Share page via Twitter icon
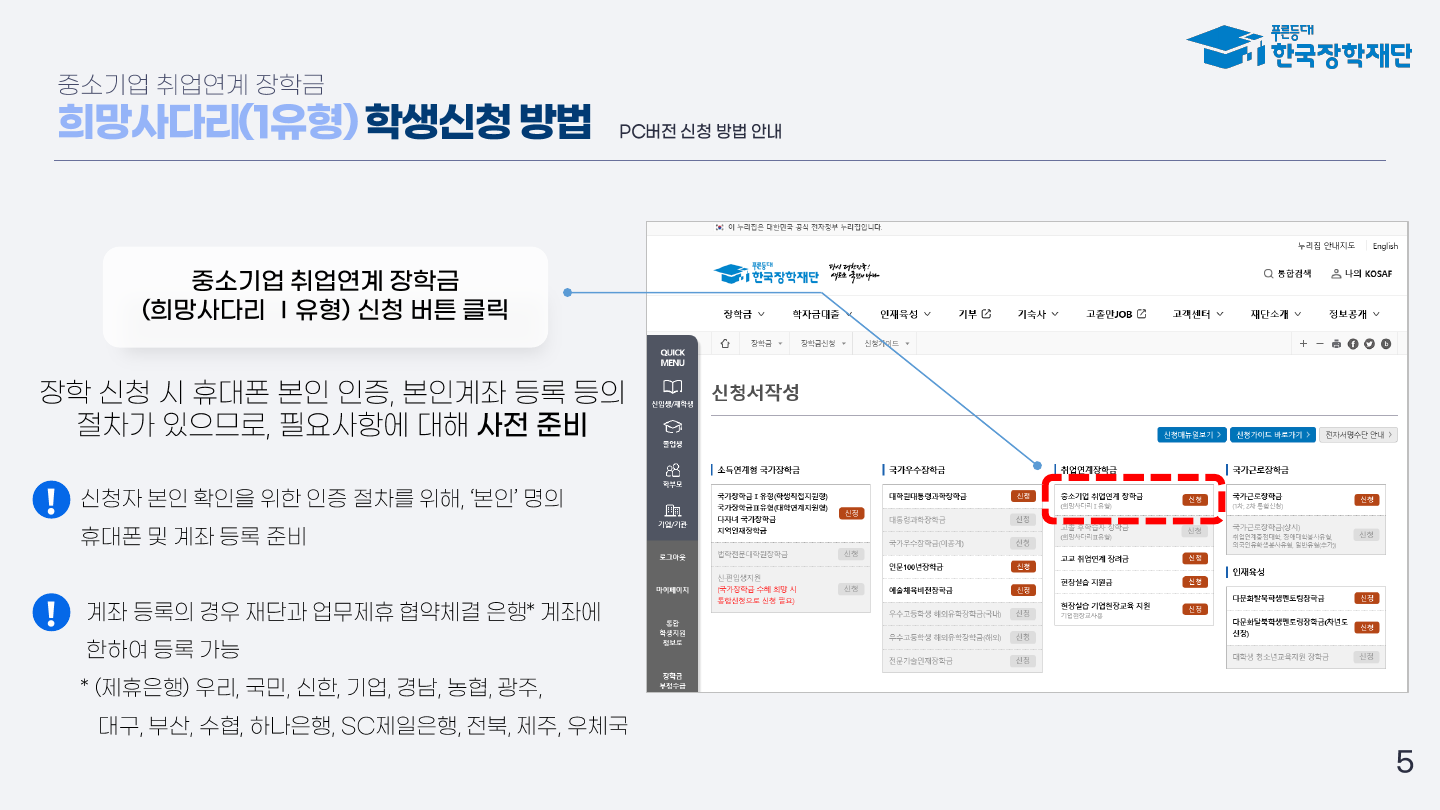Viewport: 1440px width, 810px height. pos(1369,344)
